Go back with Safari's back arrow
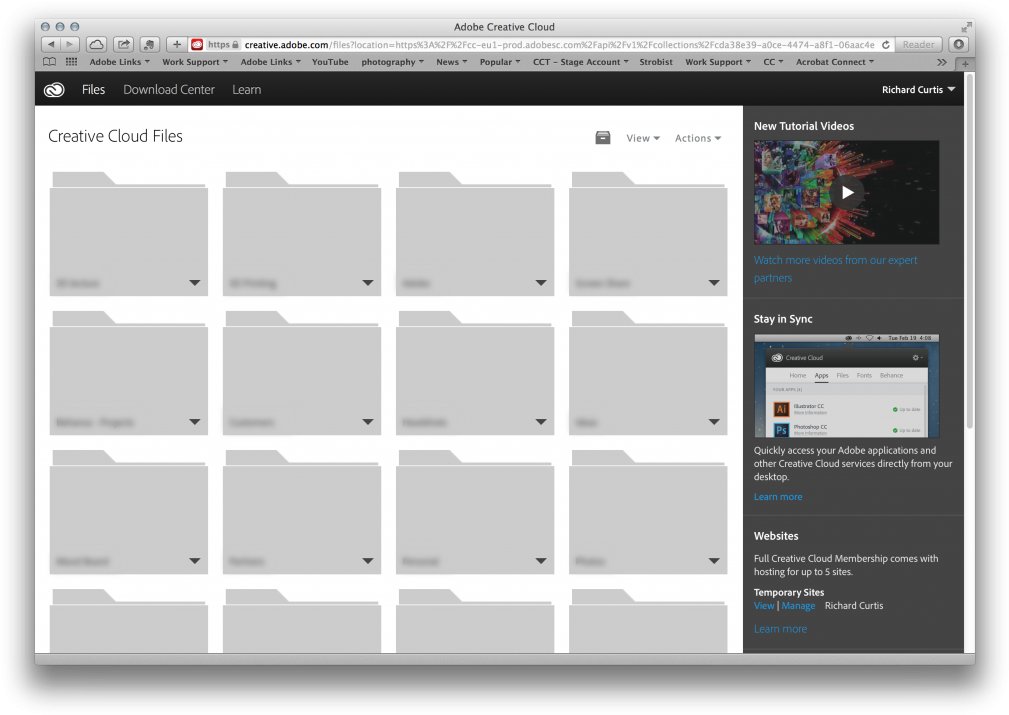 point(51,44)
